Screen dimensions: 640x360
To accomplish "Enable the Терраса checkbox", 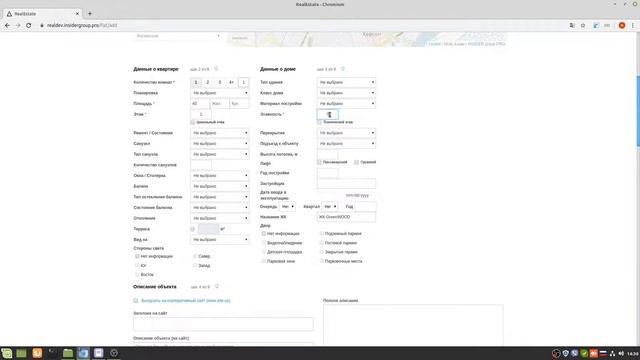I will 193,229.
